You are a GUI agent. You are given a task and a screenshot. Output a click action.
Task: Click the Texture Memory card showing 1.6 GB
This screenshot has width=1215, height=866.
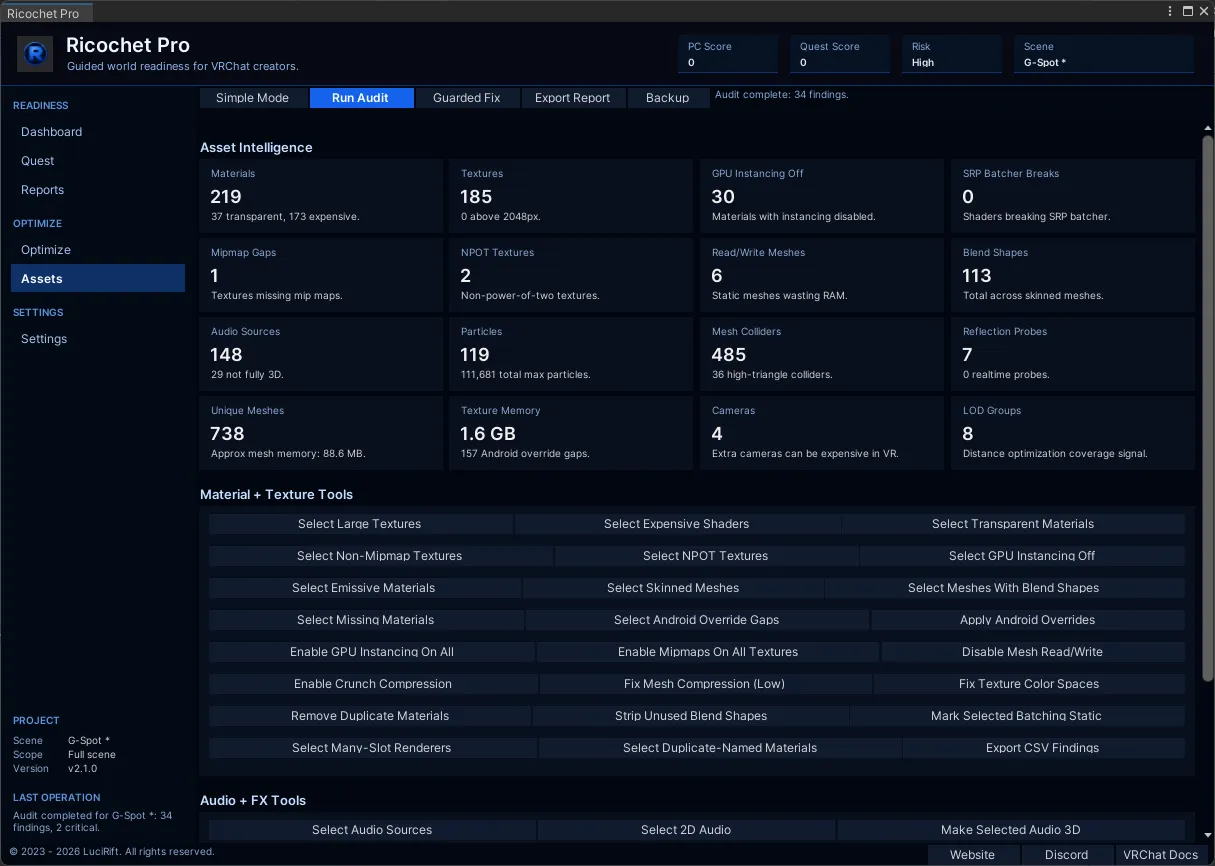coord(570,433)
